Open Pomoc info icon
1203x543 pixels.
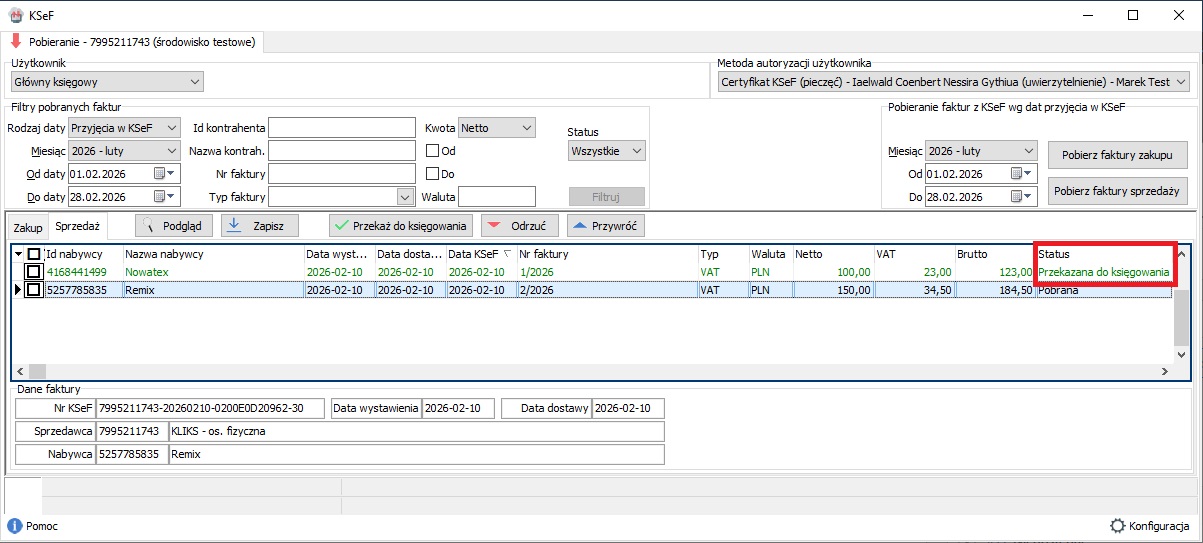15,526
